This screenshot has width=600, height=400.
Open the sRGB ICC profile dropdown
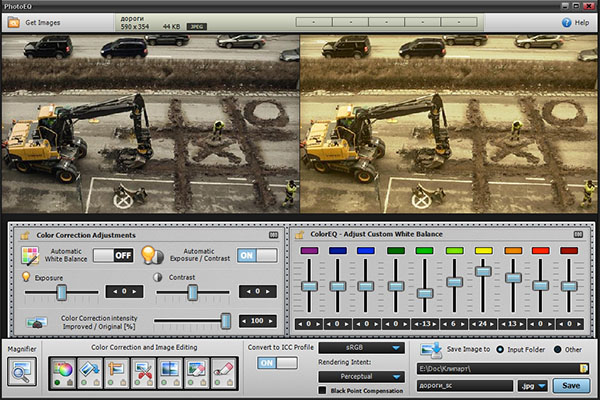[362, 348]
